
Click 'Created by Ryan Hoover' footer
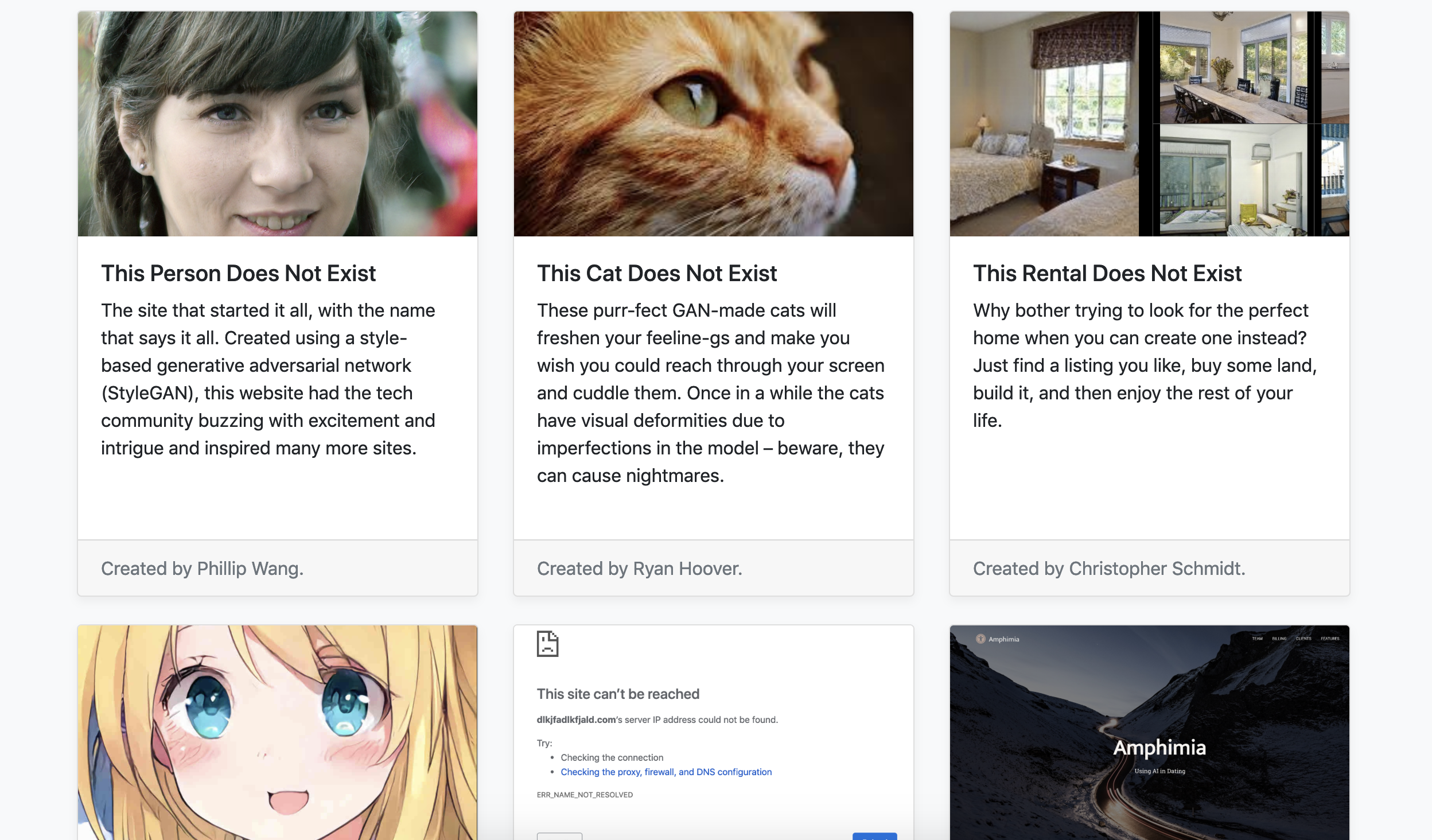click(640, 568)
